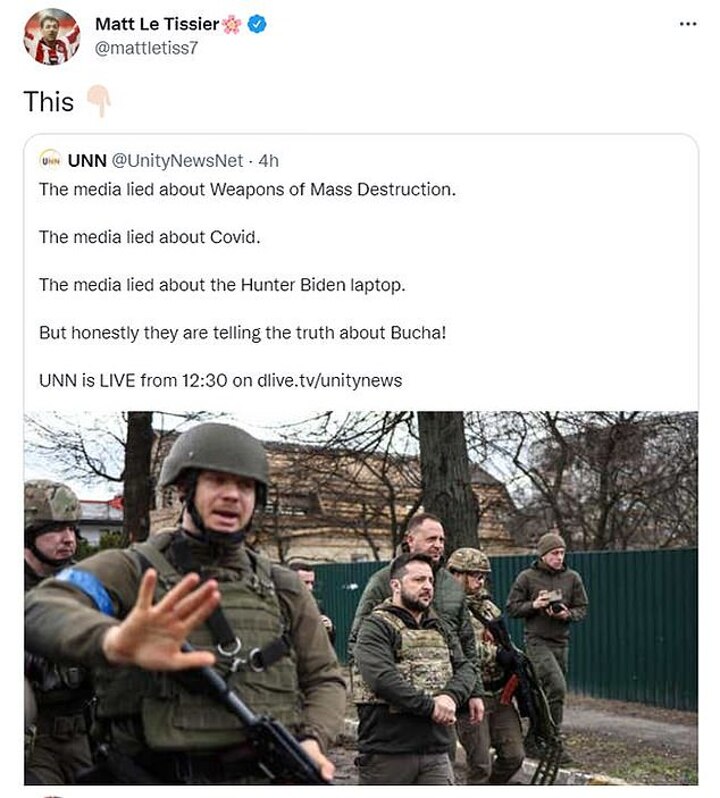
Task: Click the Weapons of Mass Destruction sentence
Action: [247, 189]
